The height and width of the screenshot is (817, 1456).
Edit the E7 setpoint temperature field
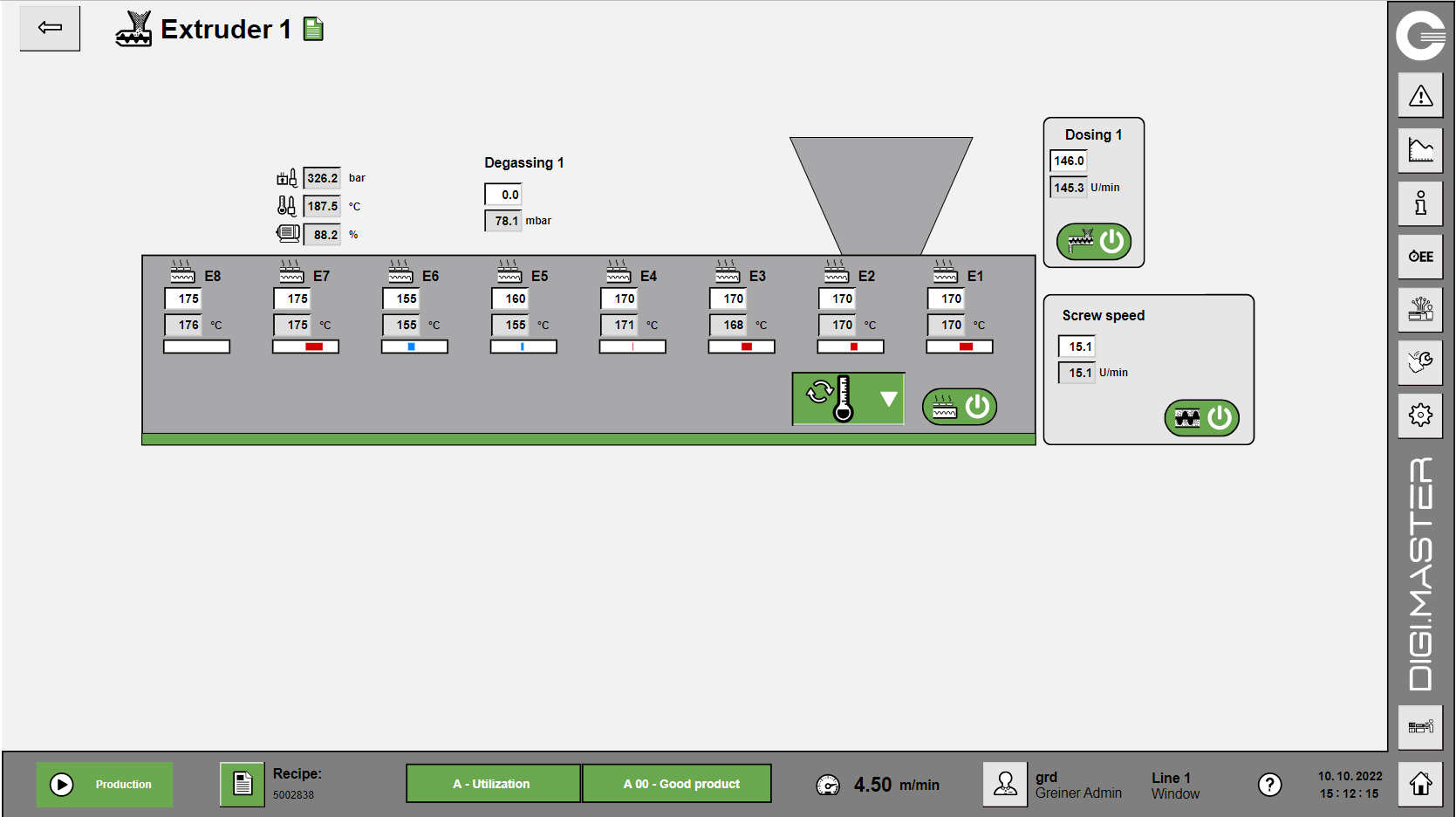[292, 299]
